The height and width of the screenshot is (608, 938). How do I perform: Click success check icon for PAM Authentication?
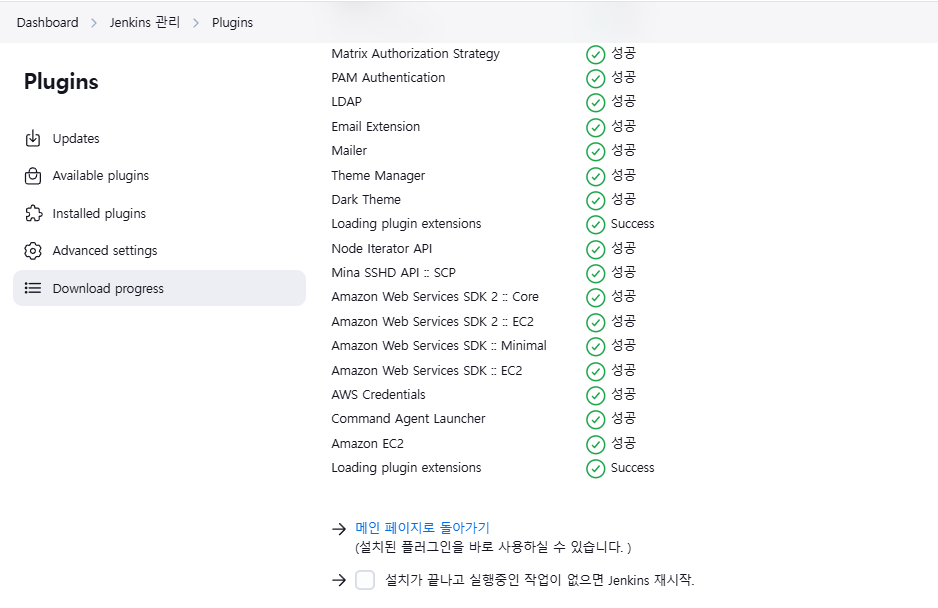coord(595,78)
